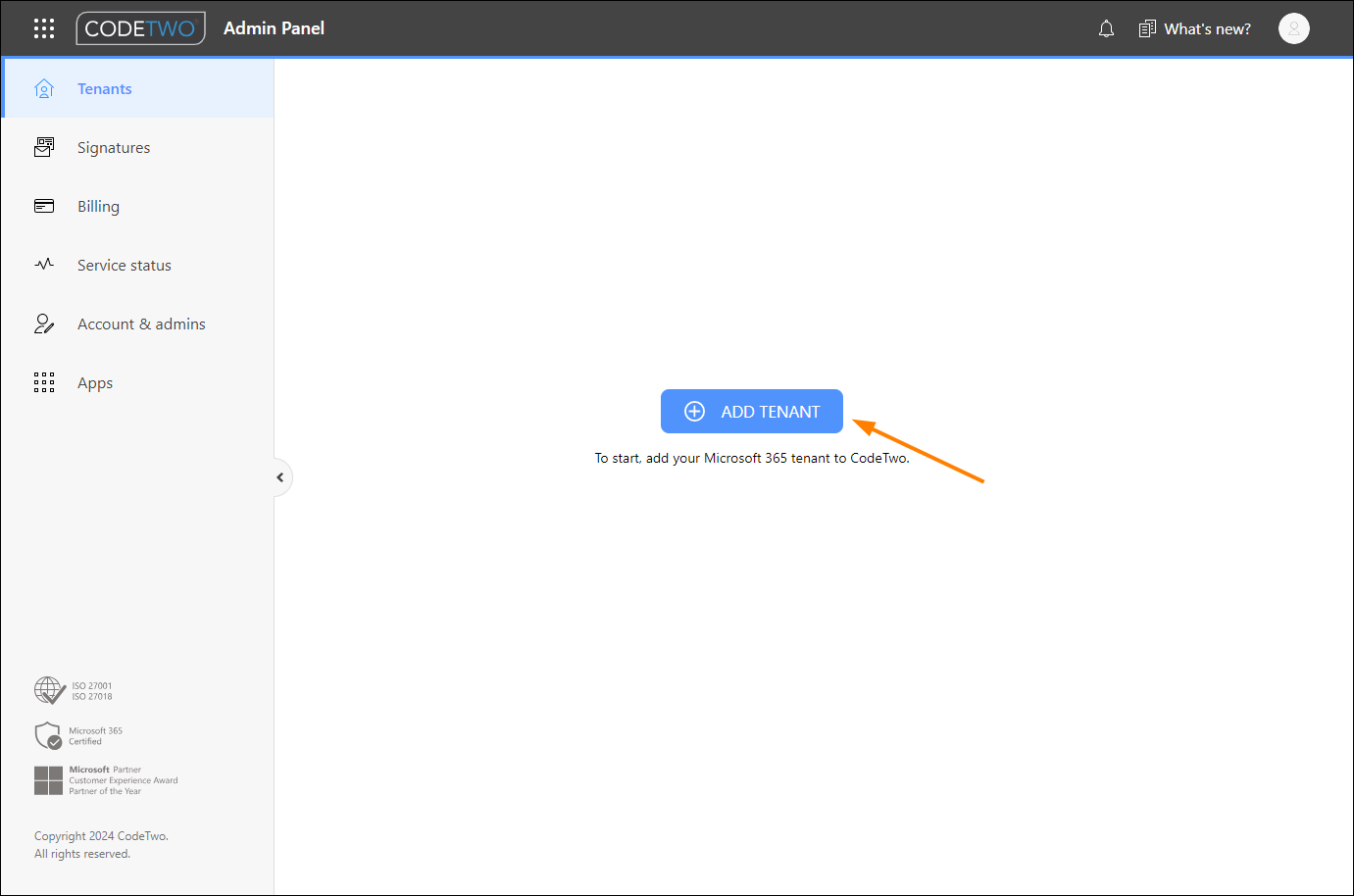Screen dimensions: 1354x896
Task: Click the What's new document icon
Action: (x=1147, y=28)
